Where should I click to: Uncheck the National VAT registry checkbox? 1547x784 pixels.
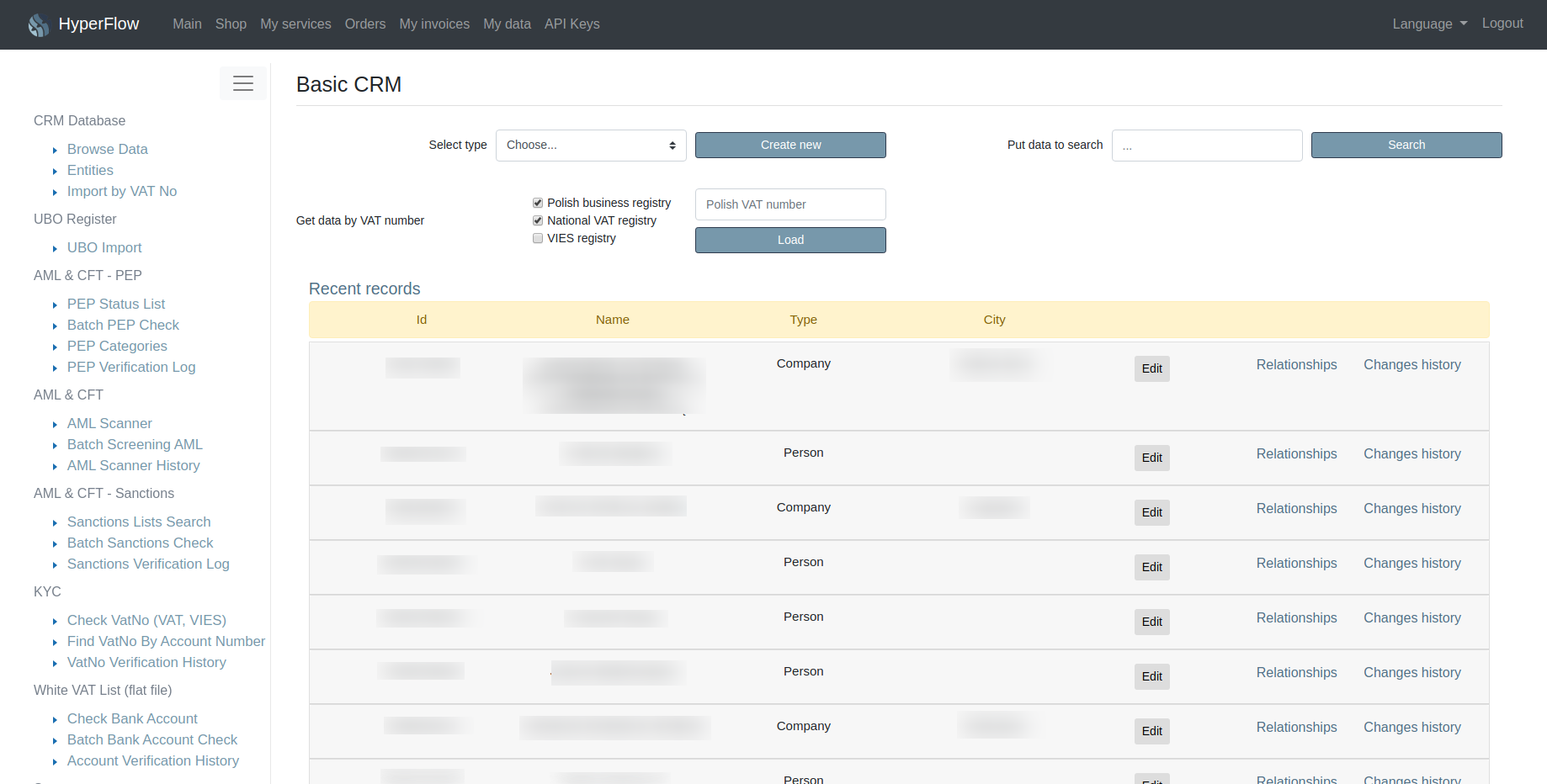(x=538, y=220)
